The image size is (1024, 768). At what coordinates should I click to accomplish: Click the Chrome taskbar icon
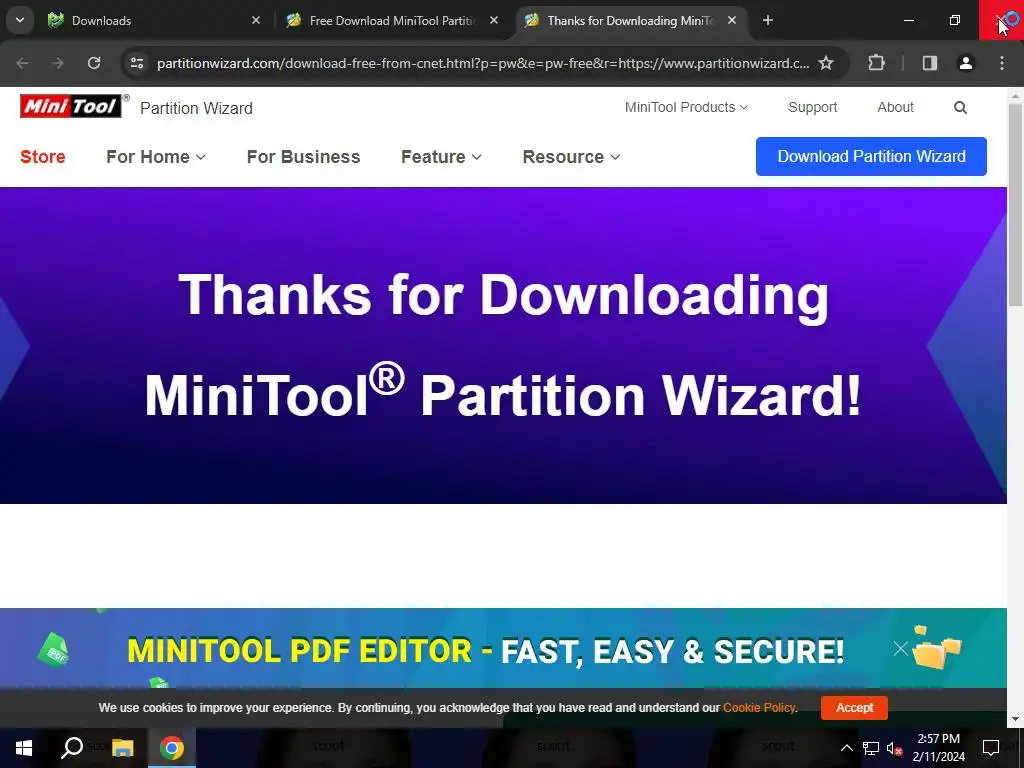coord(172,748)
